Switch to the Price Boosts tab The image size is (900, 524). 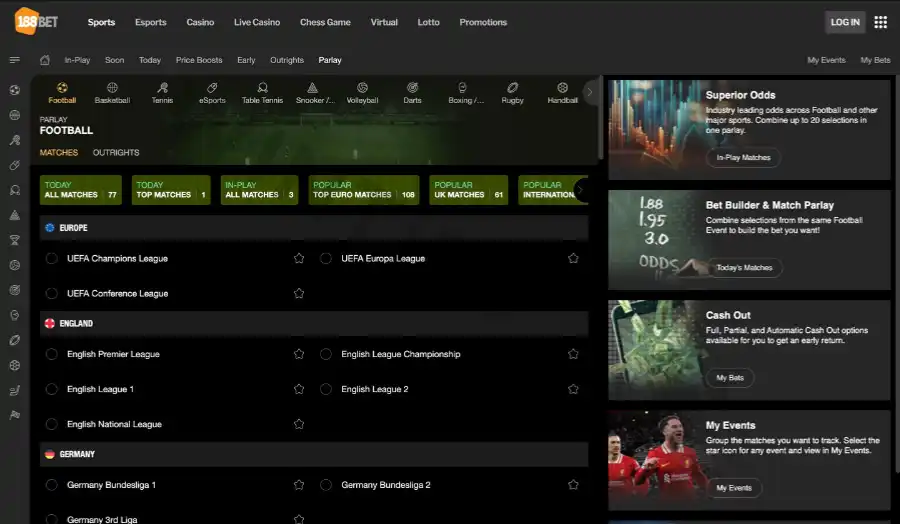click(x=199, y=60)
